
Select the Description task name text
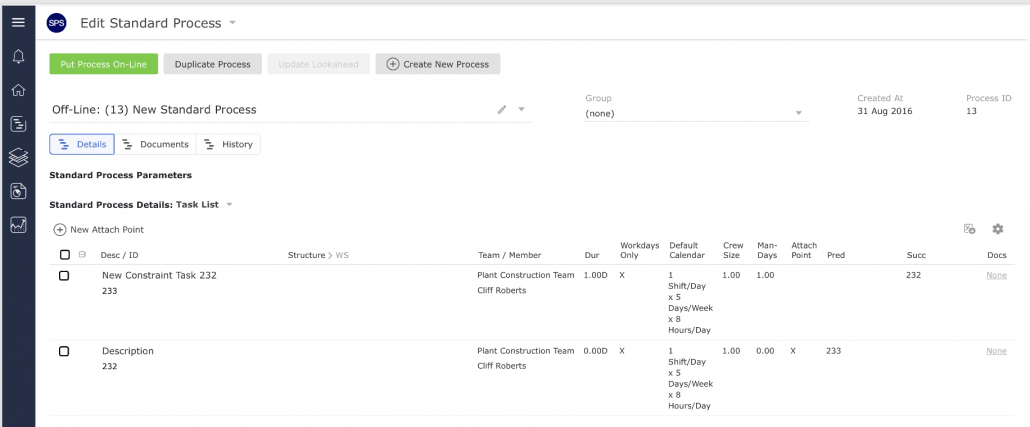click(x=127, y=351)
